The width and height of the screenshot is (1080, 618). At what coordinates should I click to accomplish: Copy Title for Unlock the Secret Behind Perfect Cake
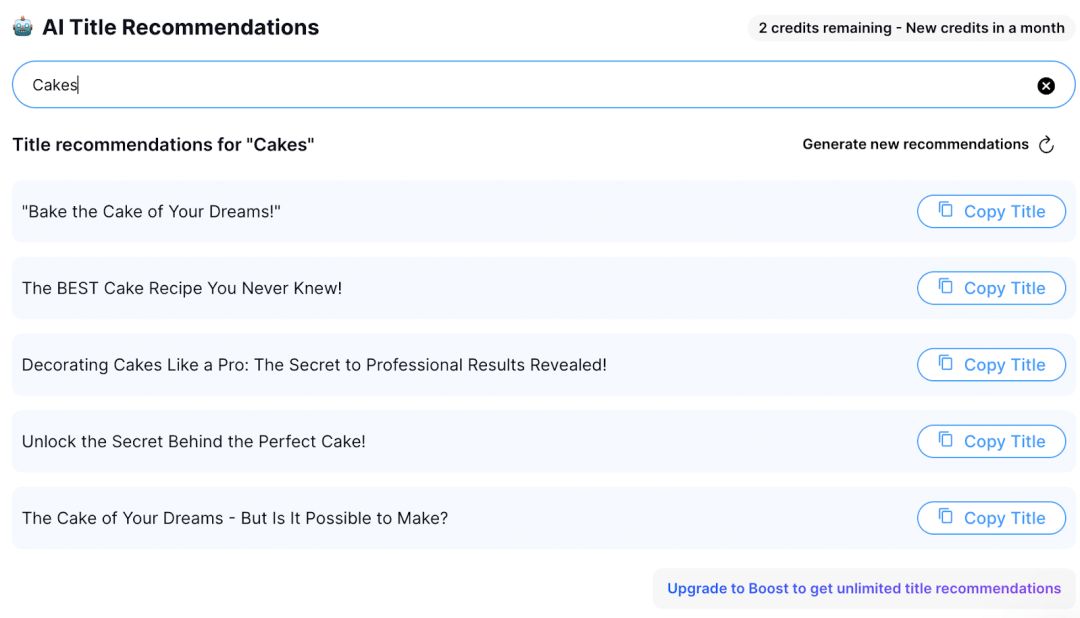991,441
